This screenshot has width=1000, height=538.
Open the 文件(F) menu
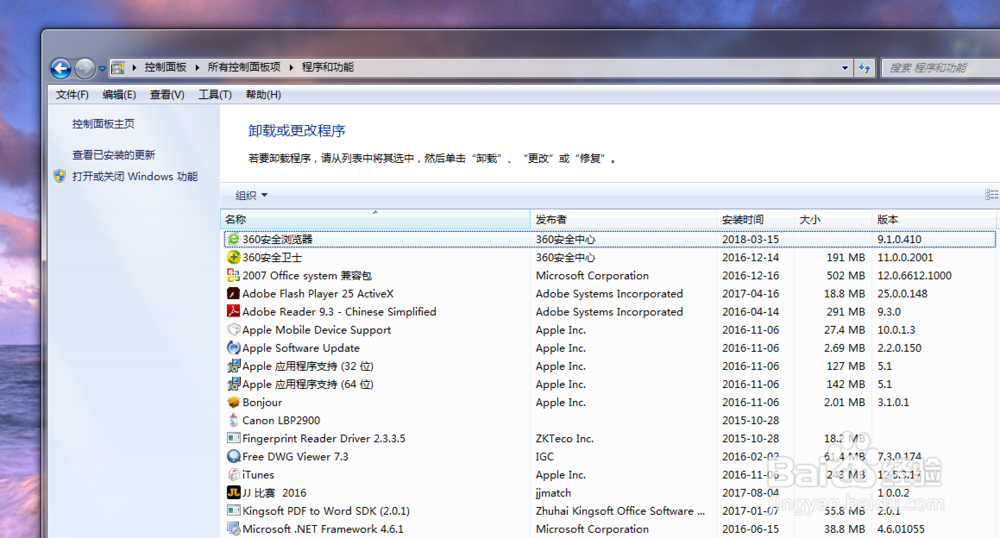(x=72, y=94)
